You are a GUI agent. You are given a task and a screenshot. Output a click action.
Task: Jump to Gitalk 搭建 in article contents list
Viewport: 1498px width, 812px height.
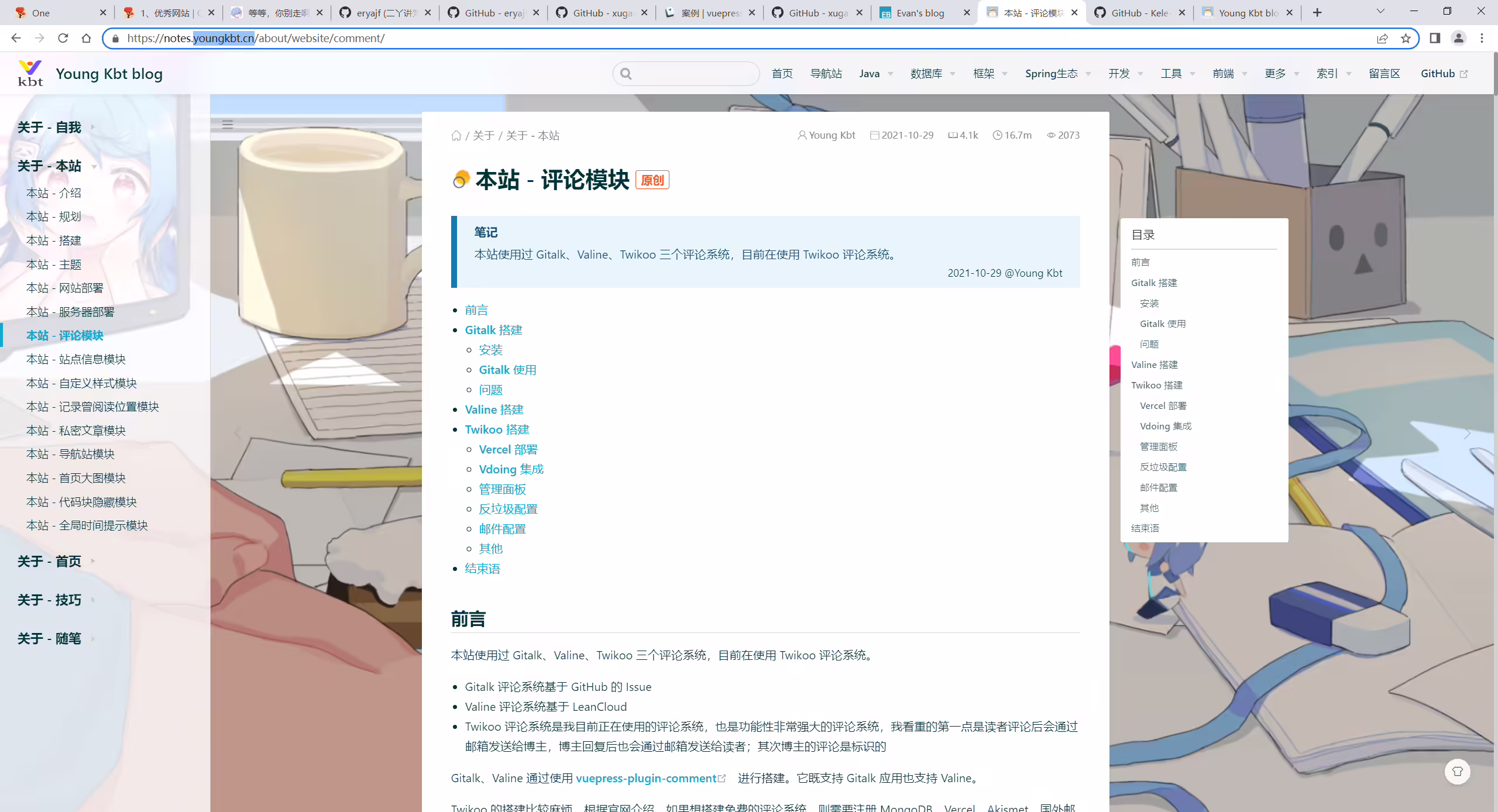[493, 330]
